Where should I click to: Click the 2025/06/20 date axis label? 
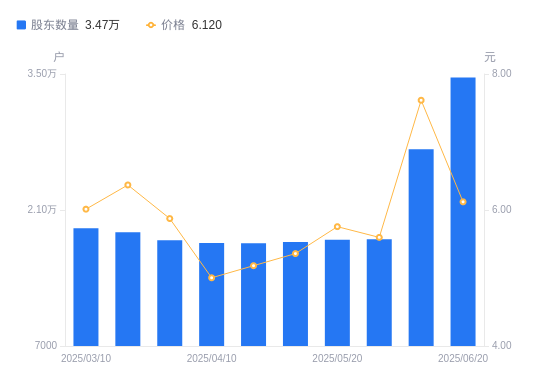coord(463,358)
